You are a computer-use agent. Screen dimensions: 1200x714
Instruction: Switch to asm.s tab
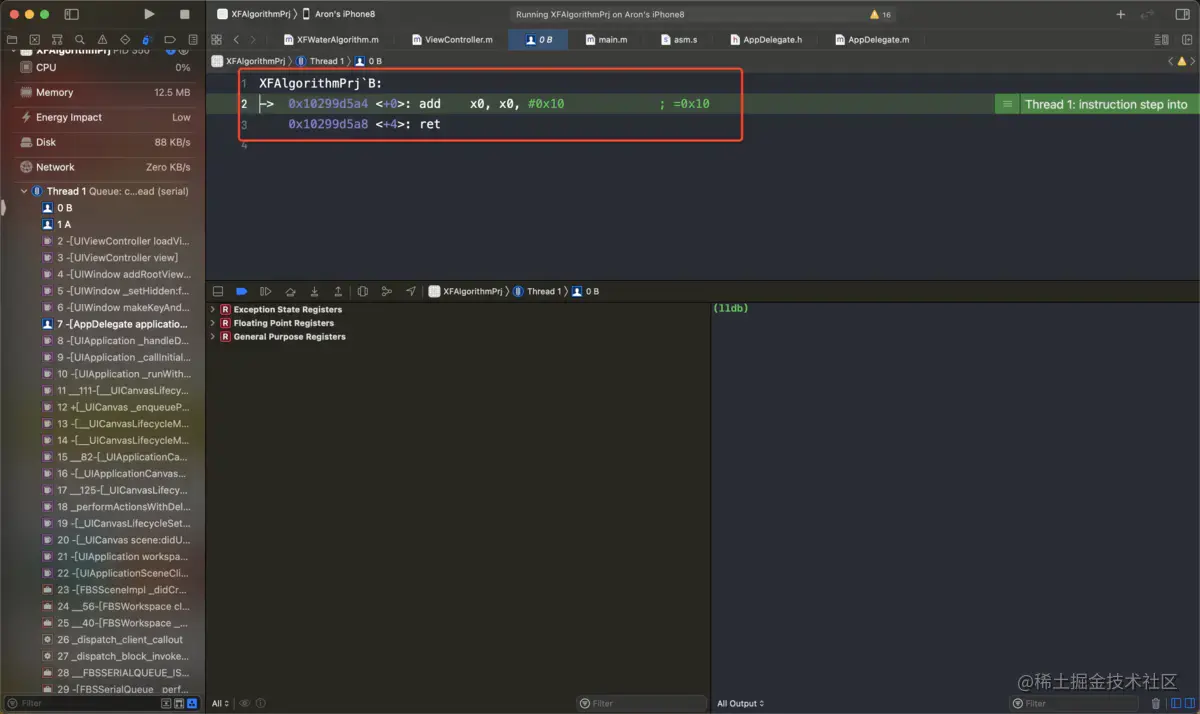pos(680,39)
